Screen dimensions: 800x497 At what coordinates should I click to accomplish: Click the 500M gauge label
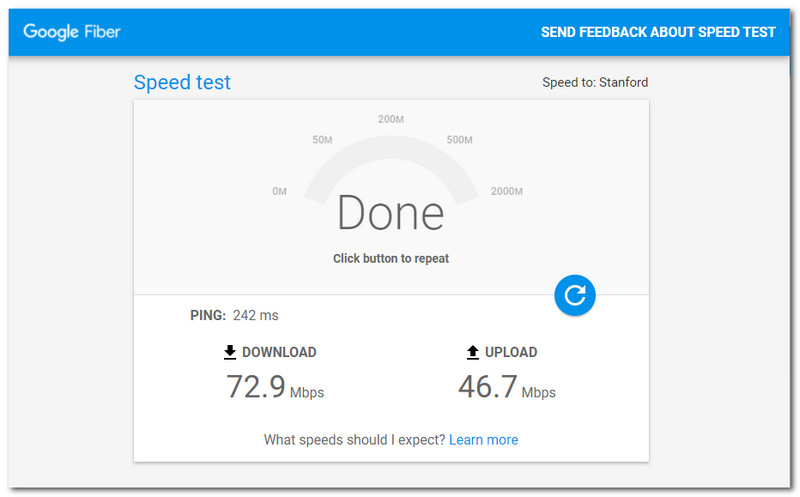click(459, 140)
